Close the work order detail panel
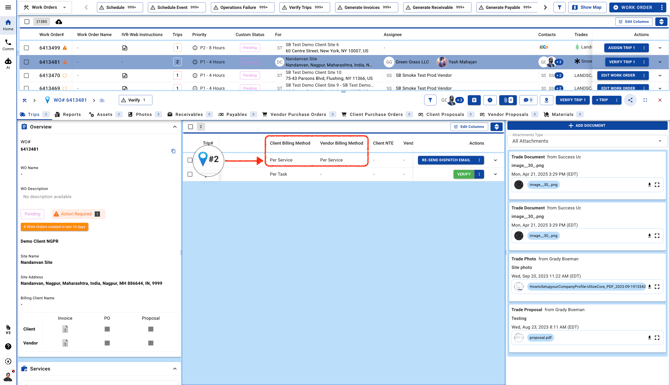Screen dimensions: 670x385 pos(660,100)
